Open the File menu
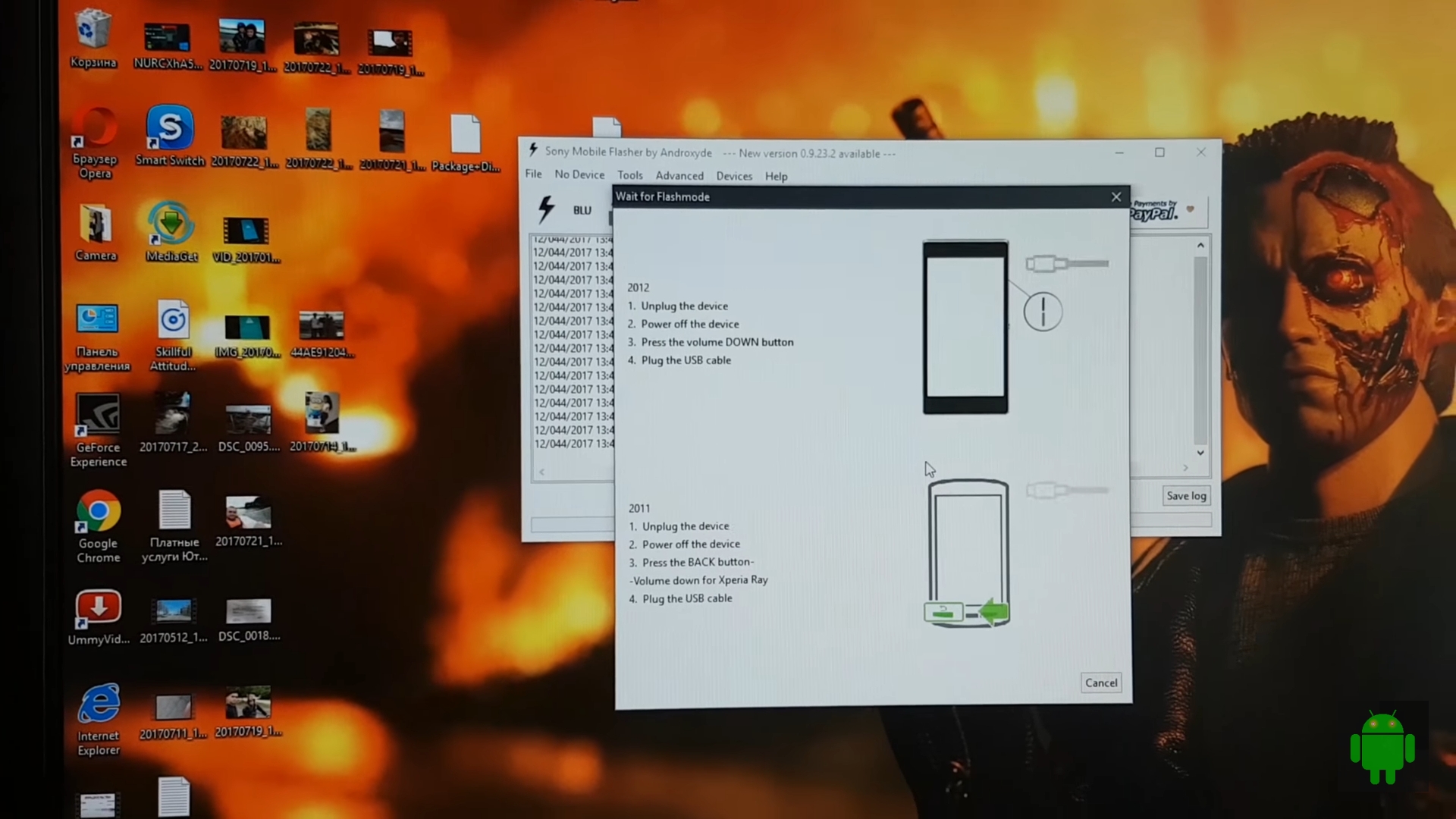The width and height of the screenshot is (1456, 819). tap(533, 174)
